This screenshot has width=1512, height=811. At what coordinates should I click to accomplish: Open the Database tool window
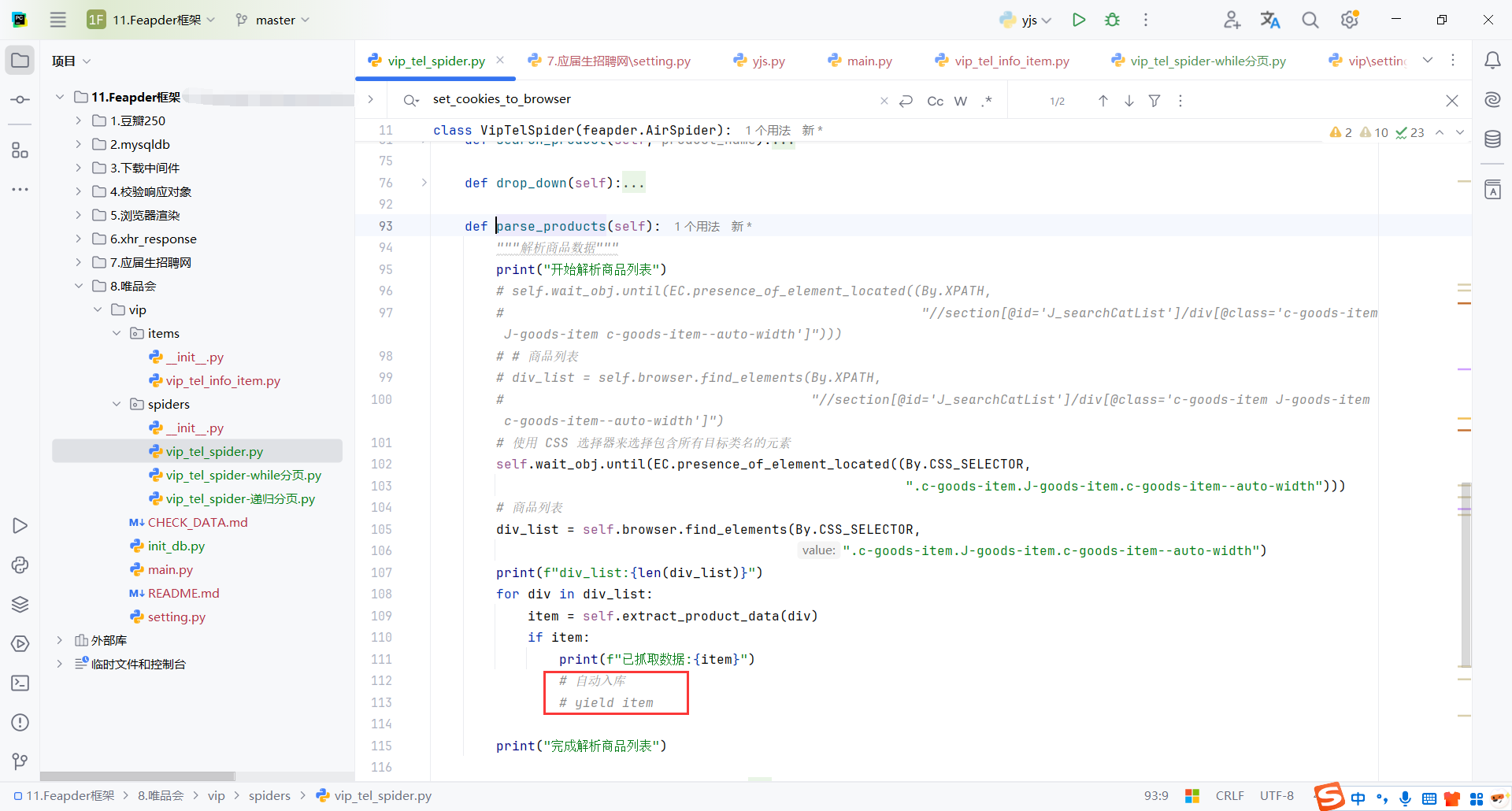click(x=1492, y=139)
